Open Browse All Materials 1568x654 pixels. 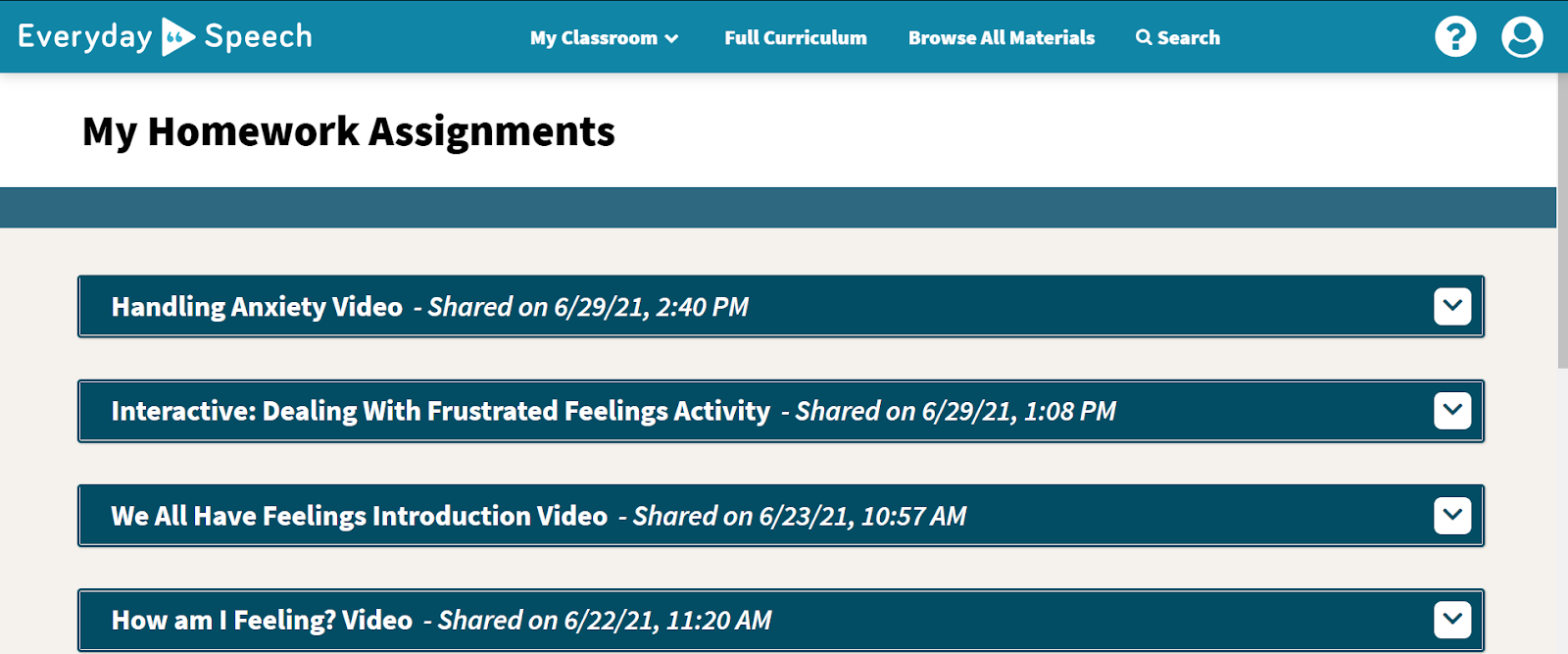pyautogui.click(x=1002, y=38)
